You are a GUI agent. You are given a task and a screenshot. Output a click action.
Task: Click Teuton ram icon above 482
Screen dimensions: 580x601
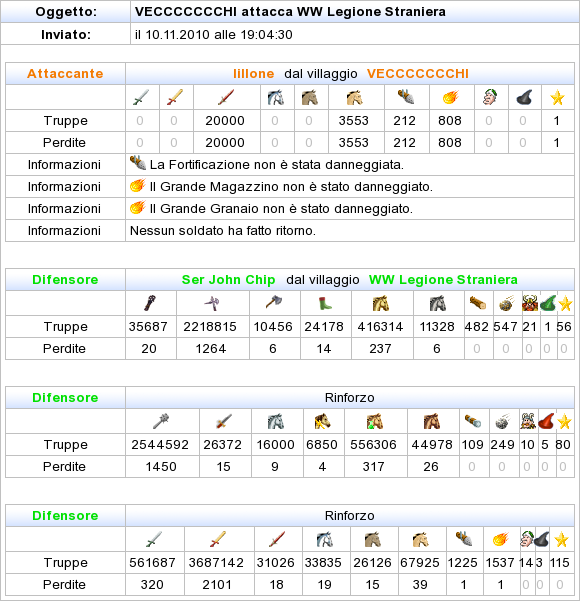click(x=478, y=303)
